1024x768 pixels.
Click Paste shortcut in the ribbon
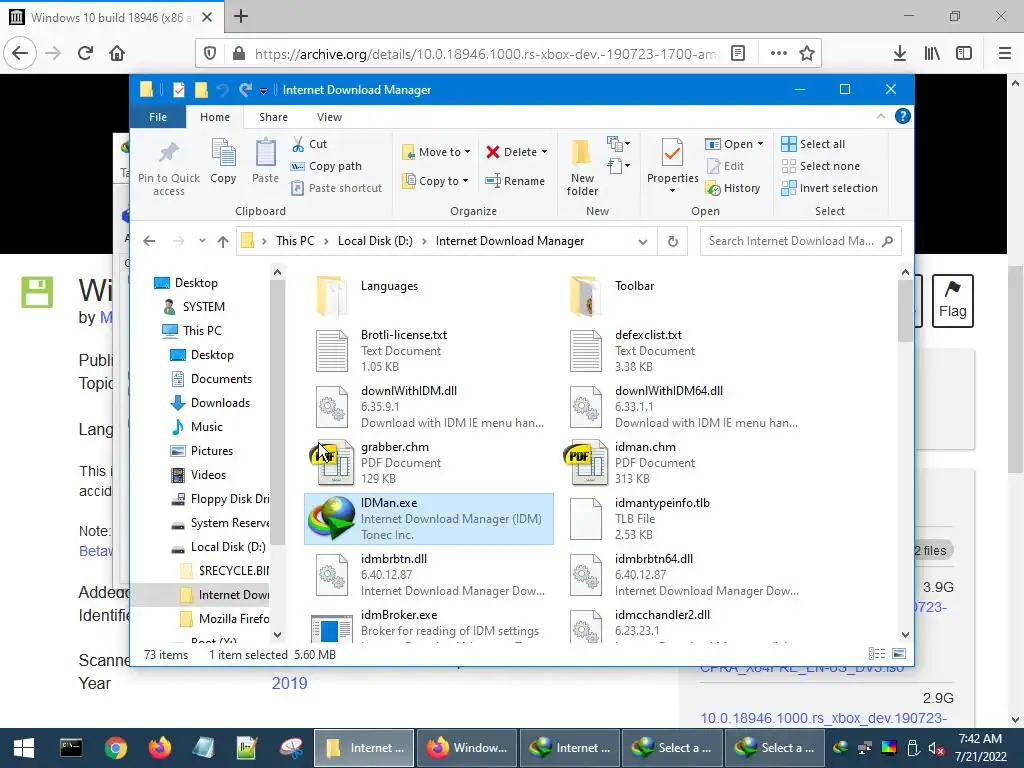pyautogui.click(x=336, y=188)
